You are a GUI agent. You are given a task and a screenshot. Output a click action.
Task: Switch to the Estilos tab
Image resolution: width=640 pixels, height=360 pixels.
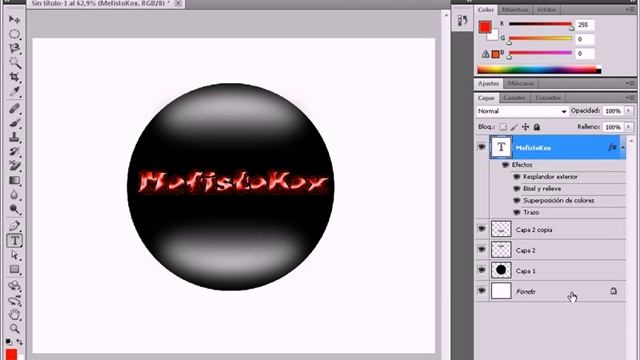click(x=546, y=9)
